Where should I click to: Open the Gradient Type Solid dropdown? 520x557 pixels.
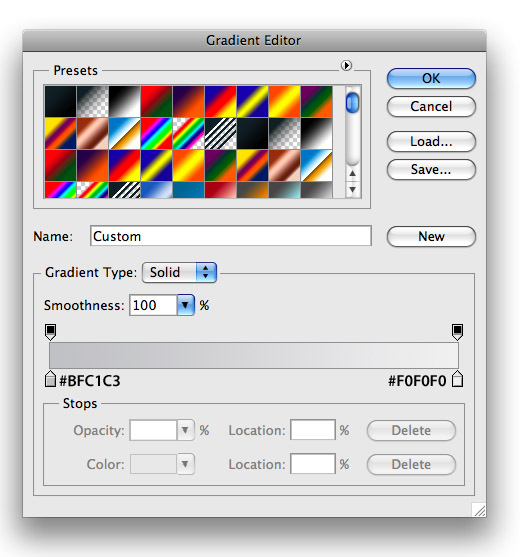(x=179, y=272)
